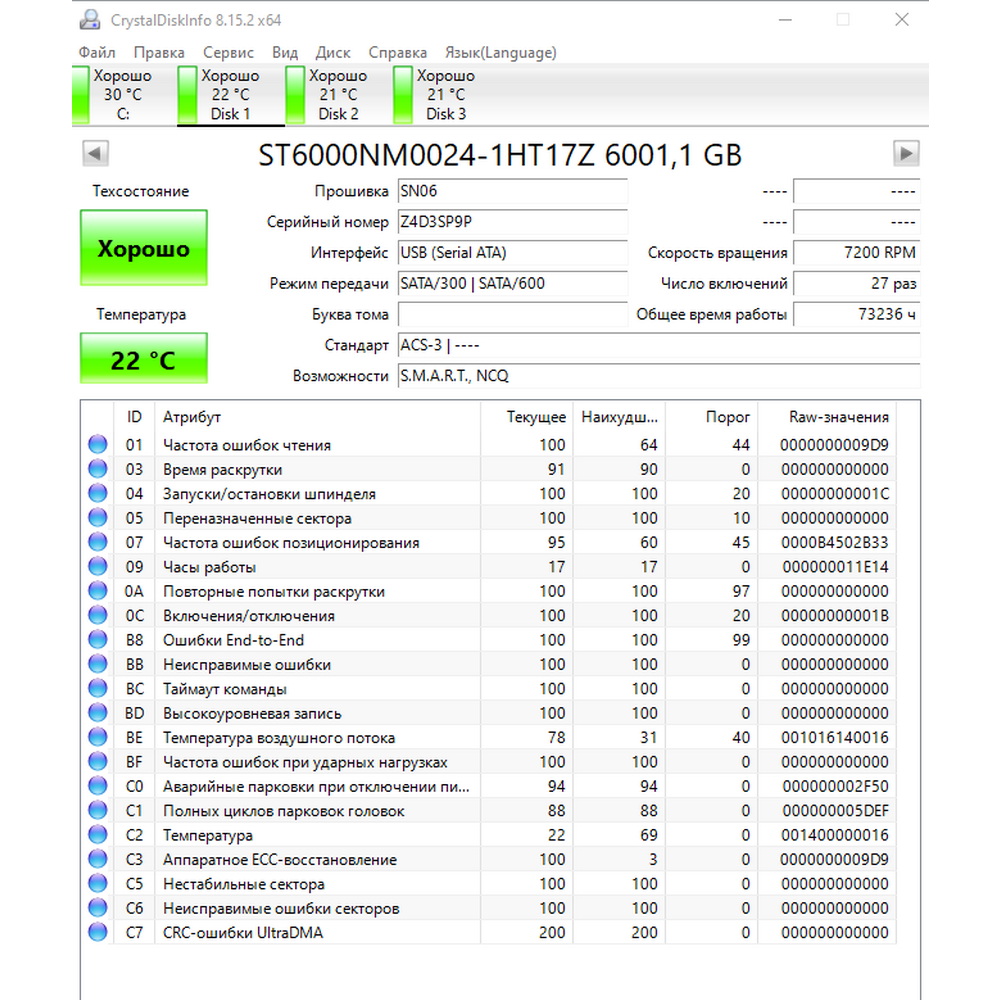Image resolution: width=1000 pixels, height=1000 pixels.
Task: Click status orb for attribute 0C row
Action: point(98,615)
